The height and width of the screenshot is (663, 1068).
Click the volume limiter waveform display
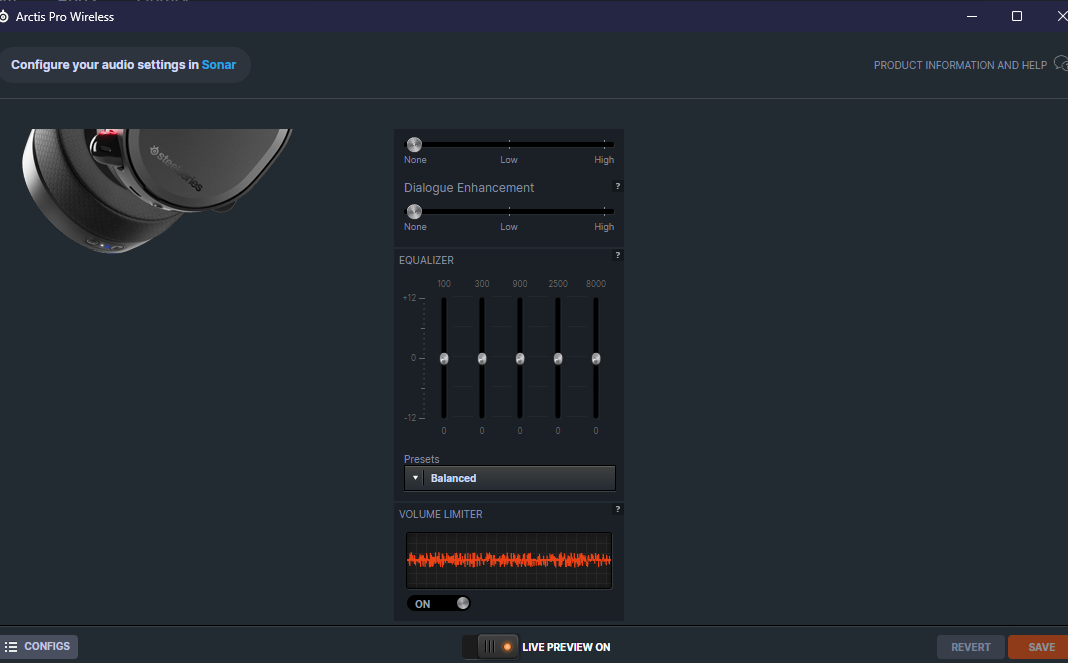[509, 560]
